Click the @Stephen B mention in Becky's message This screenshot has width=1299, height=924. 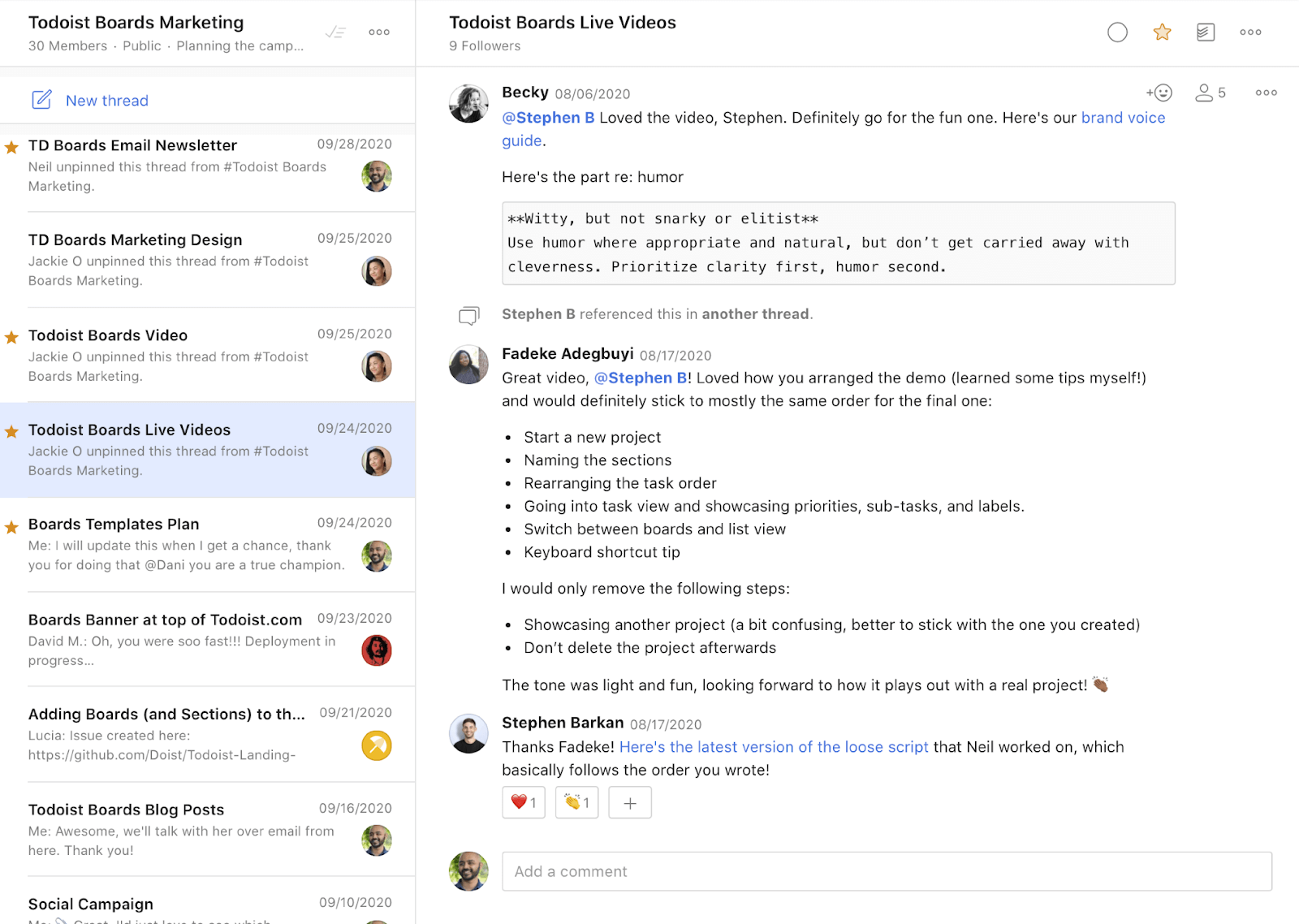coord(548,118)
